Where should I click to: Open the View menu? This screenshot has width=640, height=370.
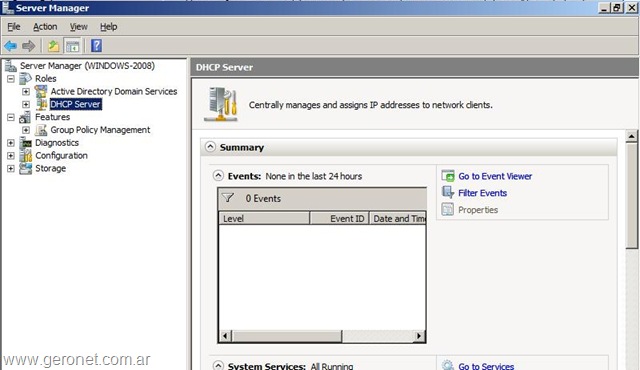(78, 27)
